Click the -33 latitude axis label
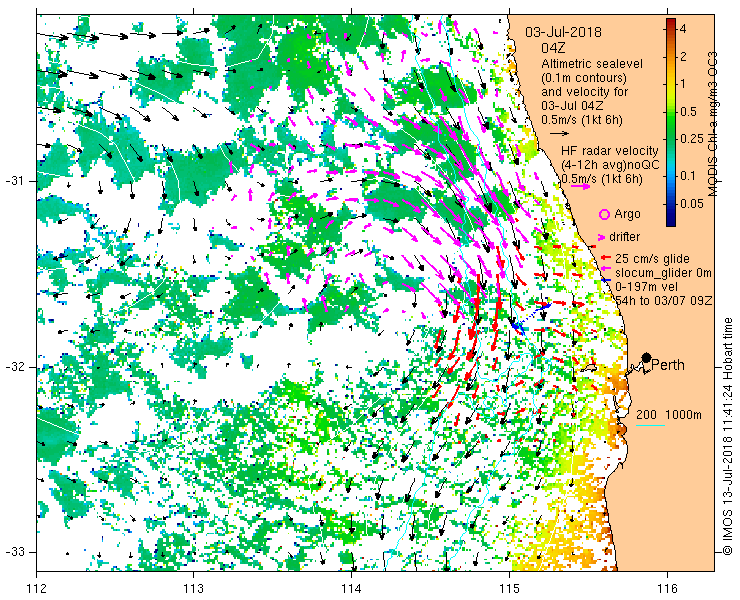Viewport: 740px width, 600px height. coord(14,552)
